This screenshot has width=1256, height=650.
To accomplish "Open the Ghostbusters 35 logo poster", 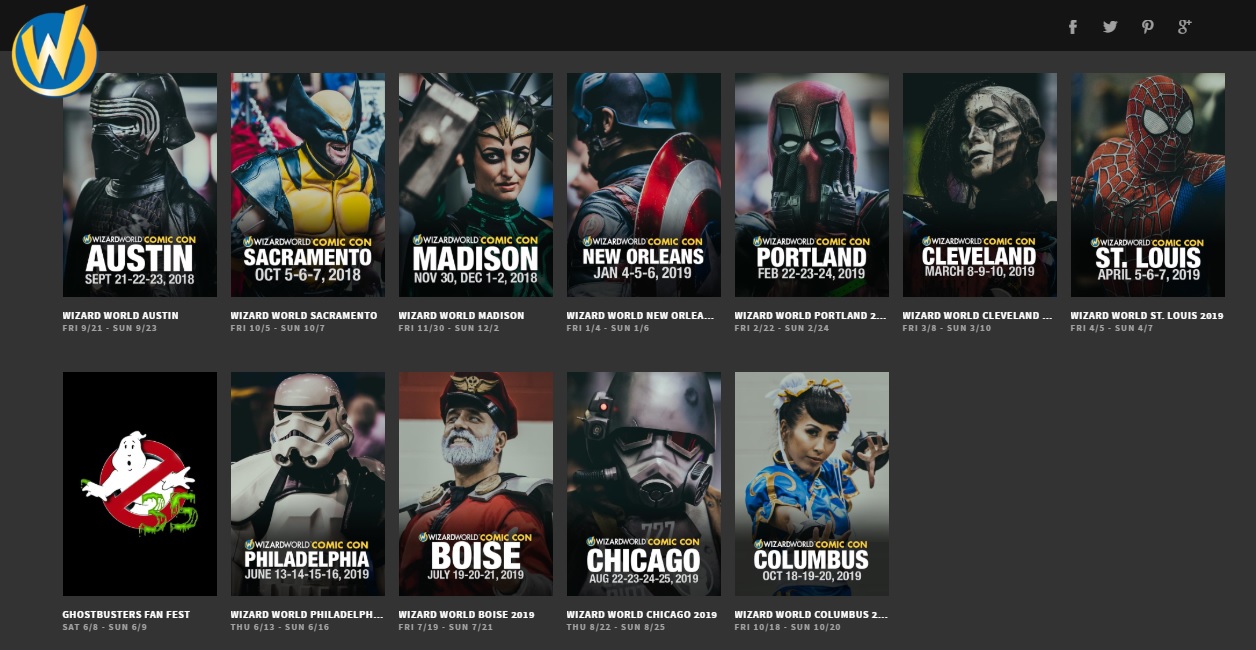I will 140,484.
